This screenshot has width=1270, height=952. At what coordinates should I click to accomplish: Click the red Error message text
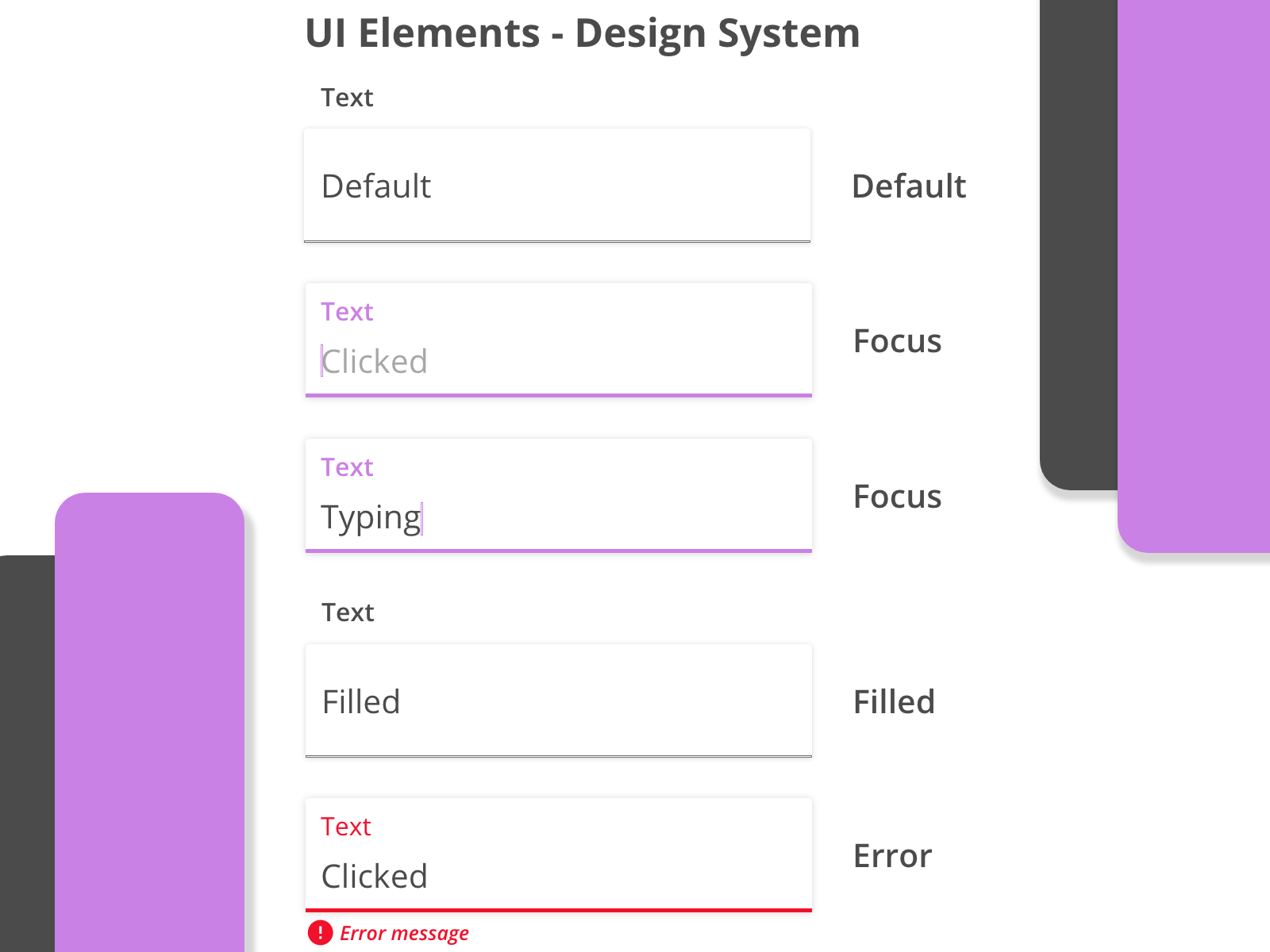(404, 933)
